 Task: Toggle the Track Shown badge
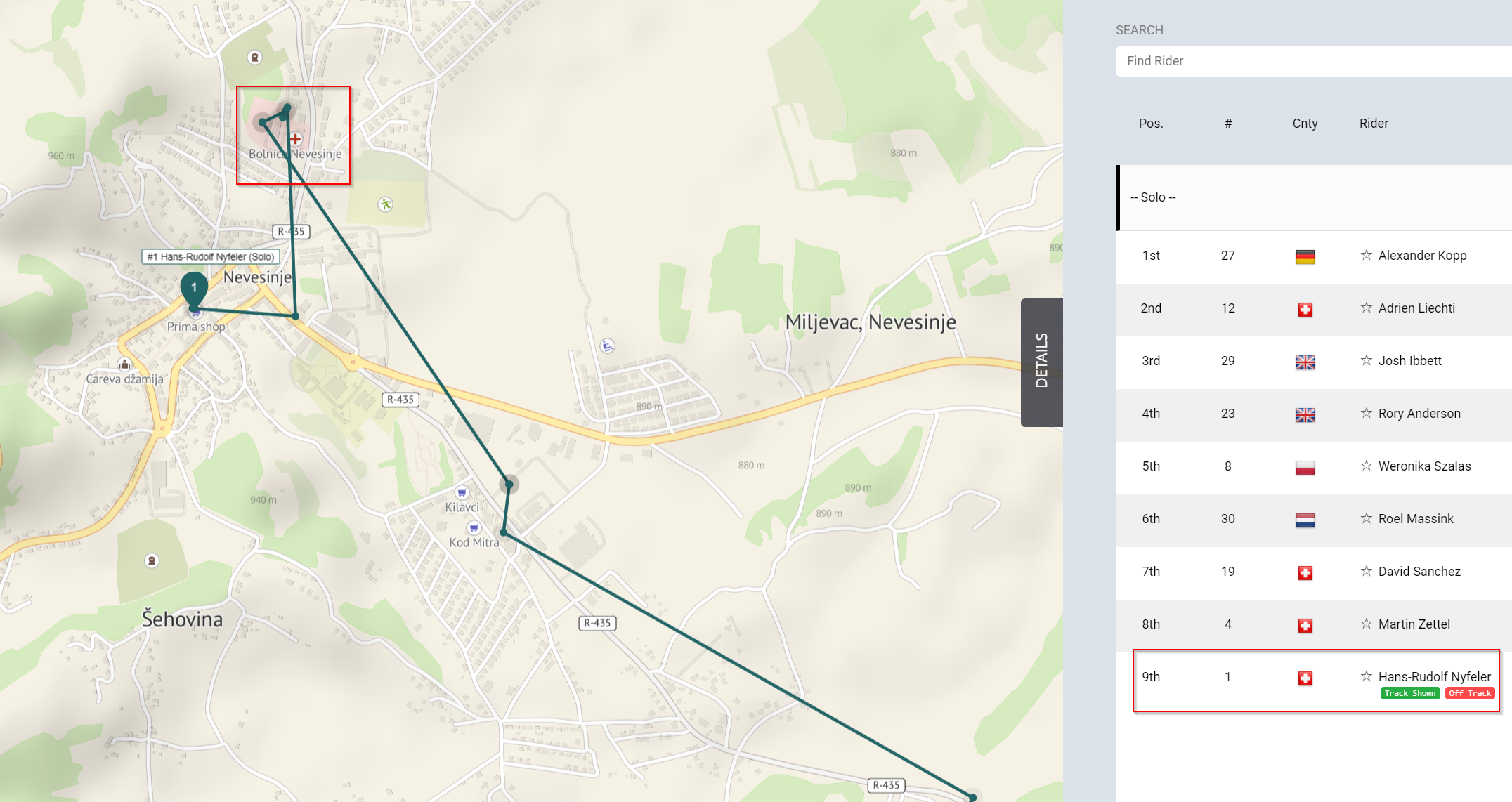click(1409, 693)
